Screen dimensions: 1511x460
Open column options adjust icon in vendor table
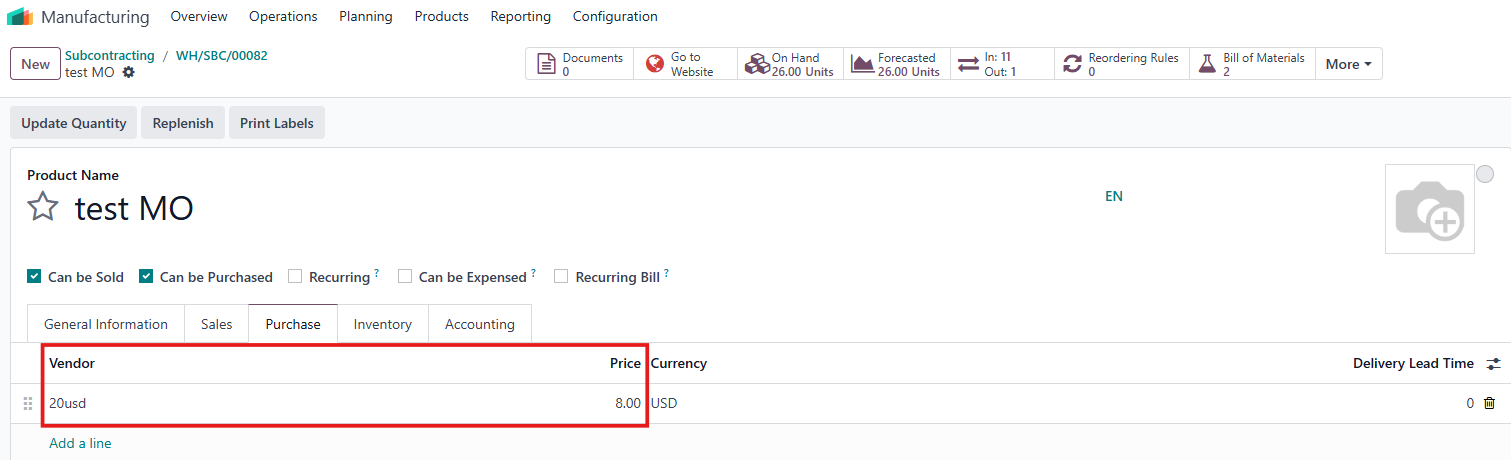pyautogui.click(x=1493, y=364)
